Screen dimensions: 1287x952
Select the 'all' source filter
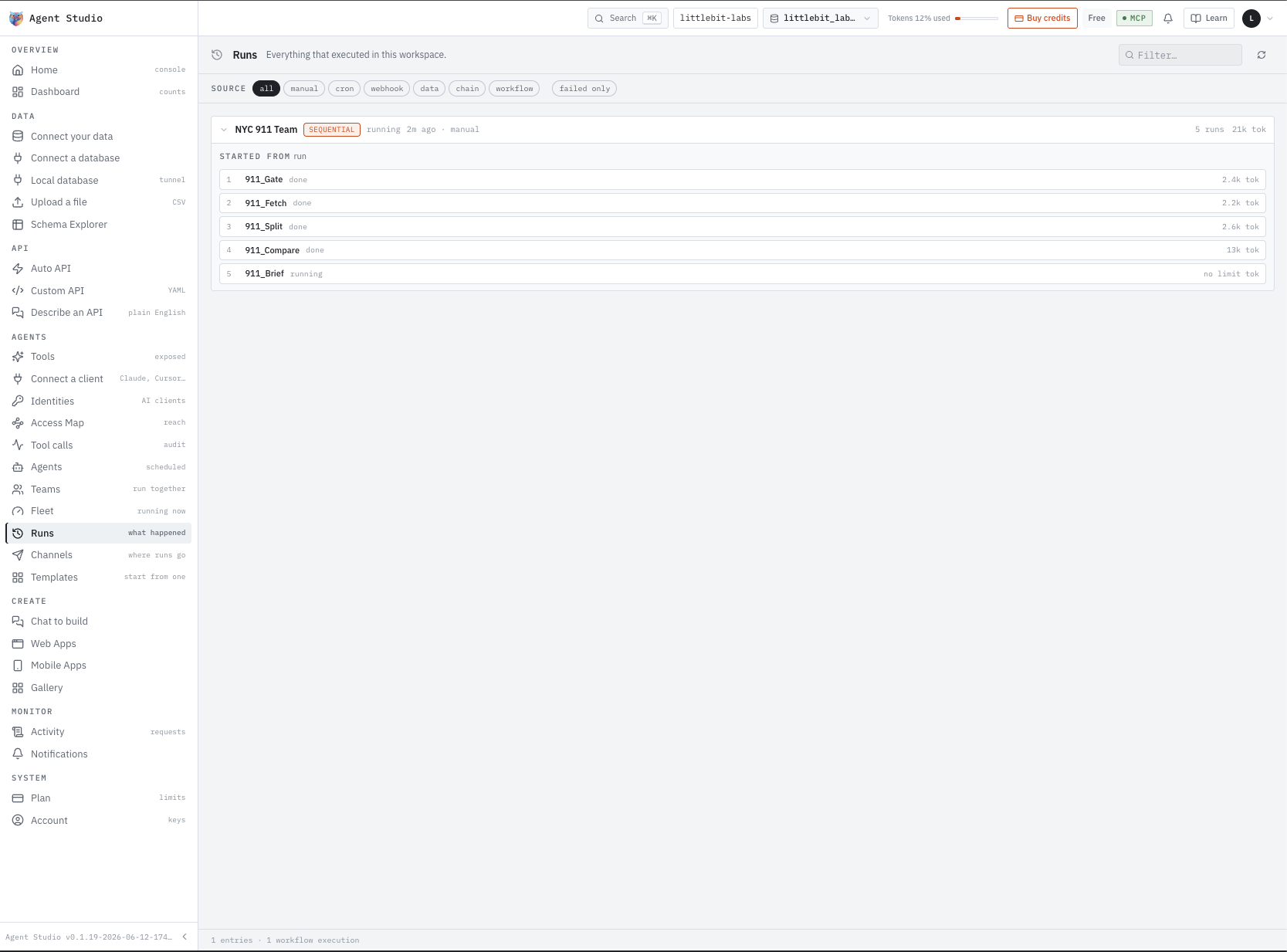(x=266, y=89)
